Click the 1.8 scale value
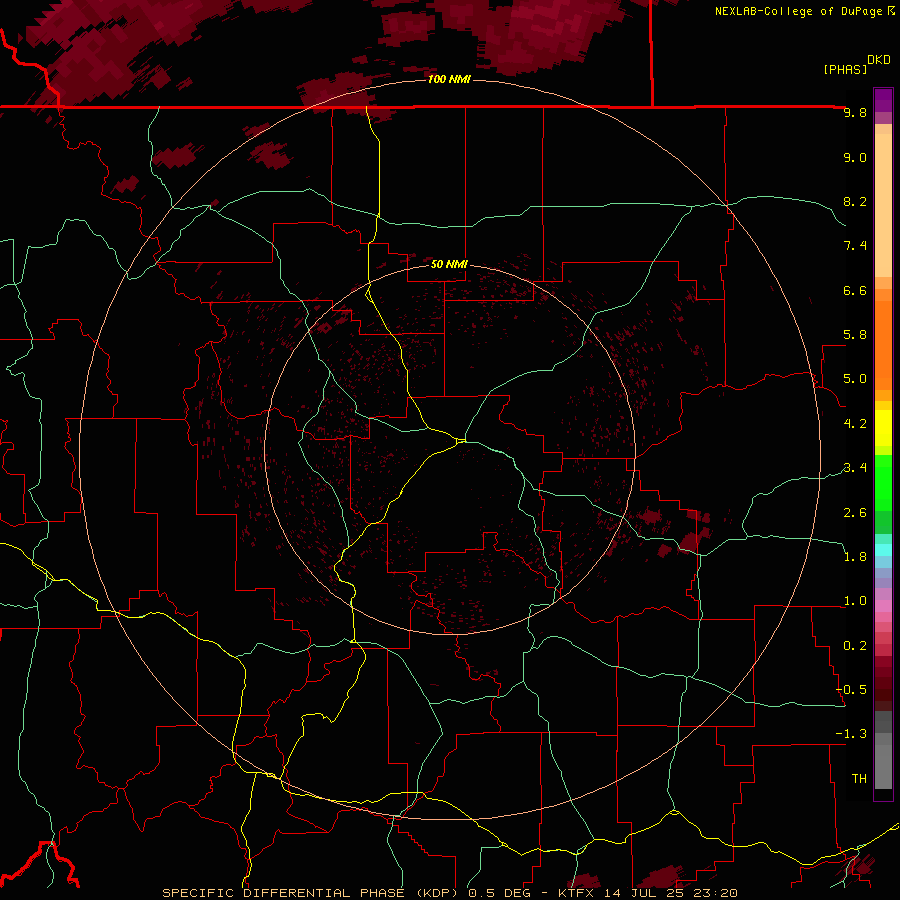Viewport: 900px width, 900px height. [x=855, y=557]
